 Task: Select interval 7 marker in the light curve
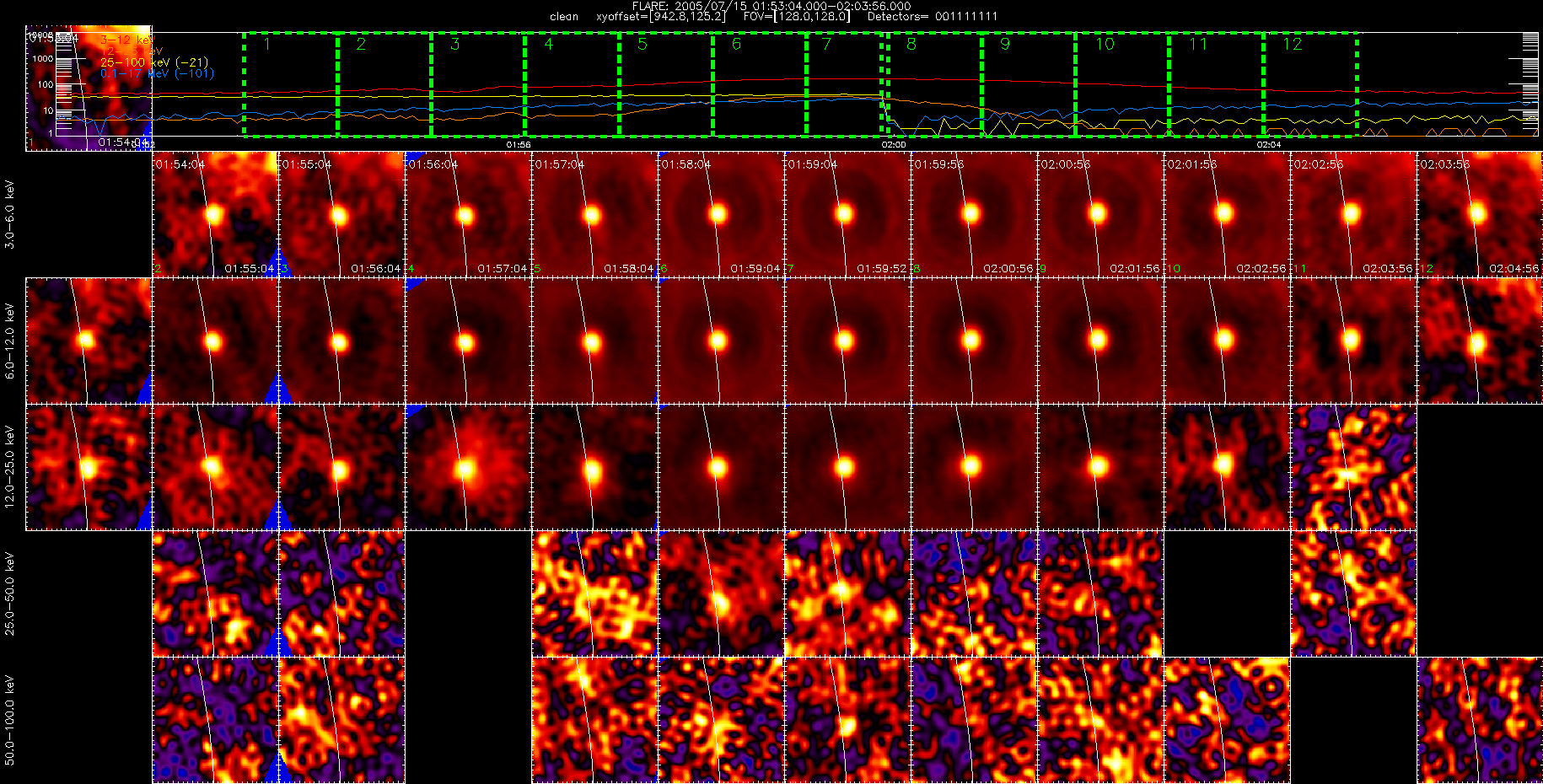826,44
